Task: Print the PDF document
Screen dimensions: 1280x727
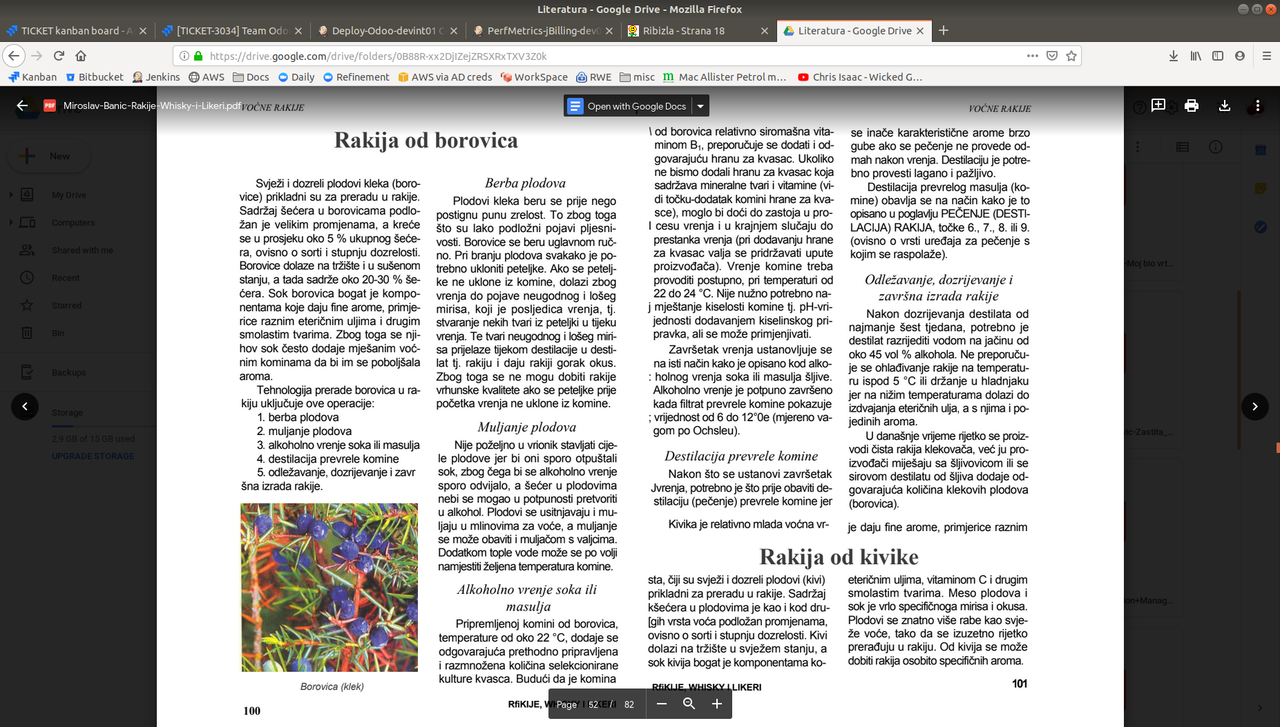Action: 1191,105
